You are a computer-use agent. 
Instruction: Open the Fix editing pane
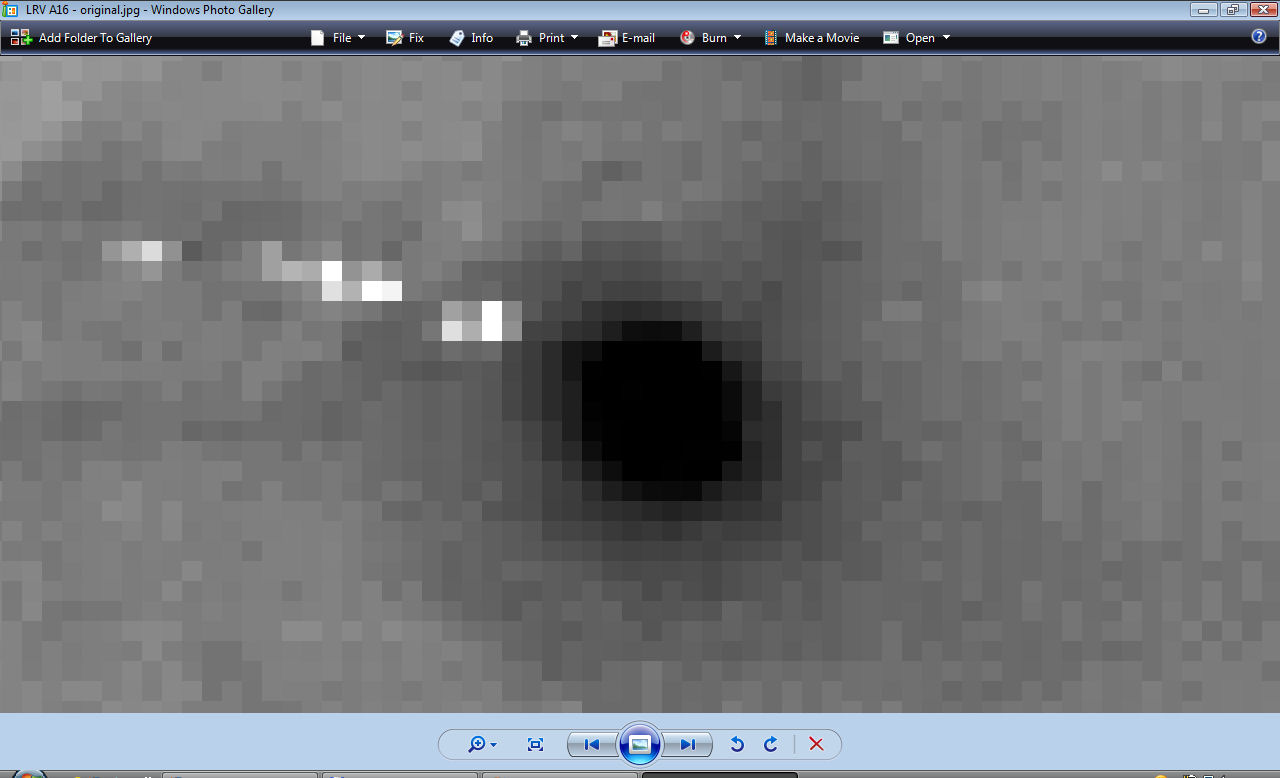pos(405,38)
